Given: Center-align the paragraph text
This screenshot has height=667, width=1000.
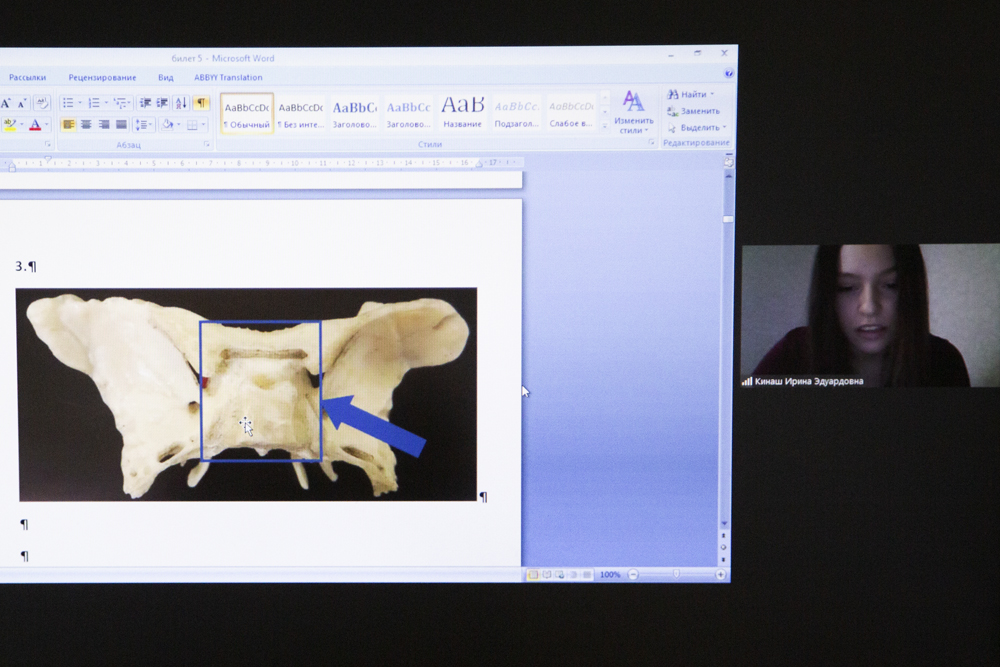Looking at the screenshot, I should click(86, 125).
